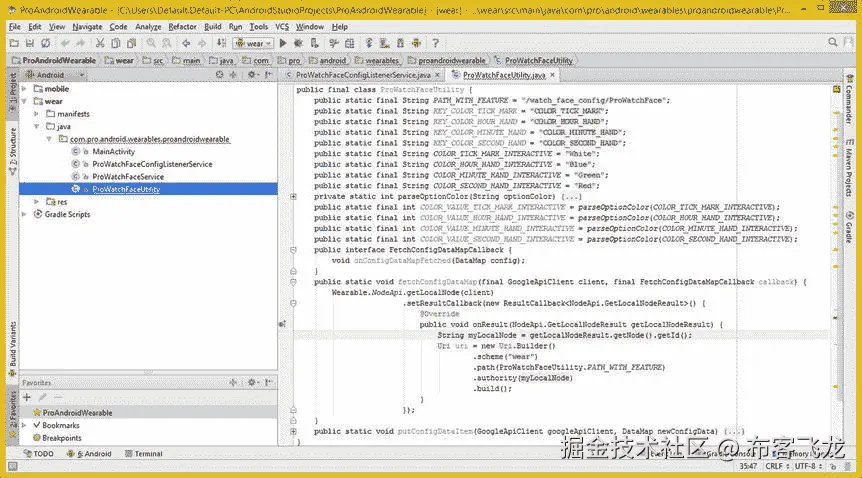Select ProWatchFaceService in project tree

click(x=128, y=177)
